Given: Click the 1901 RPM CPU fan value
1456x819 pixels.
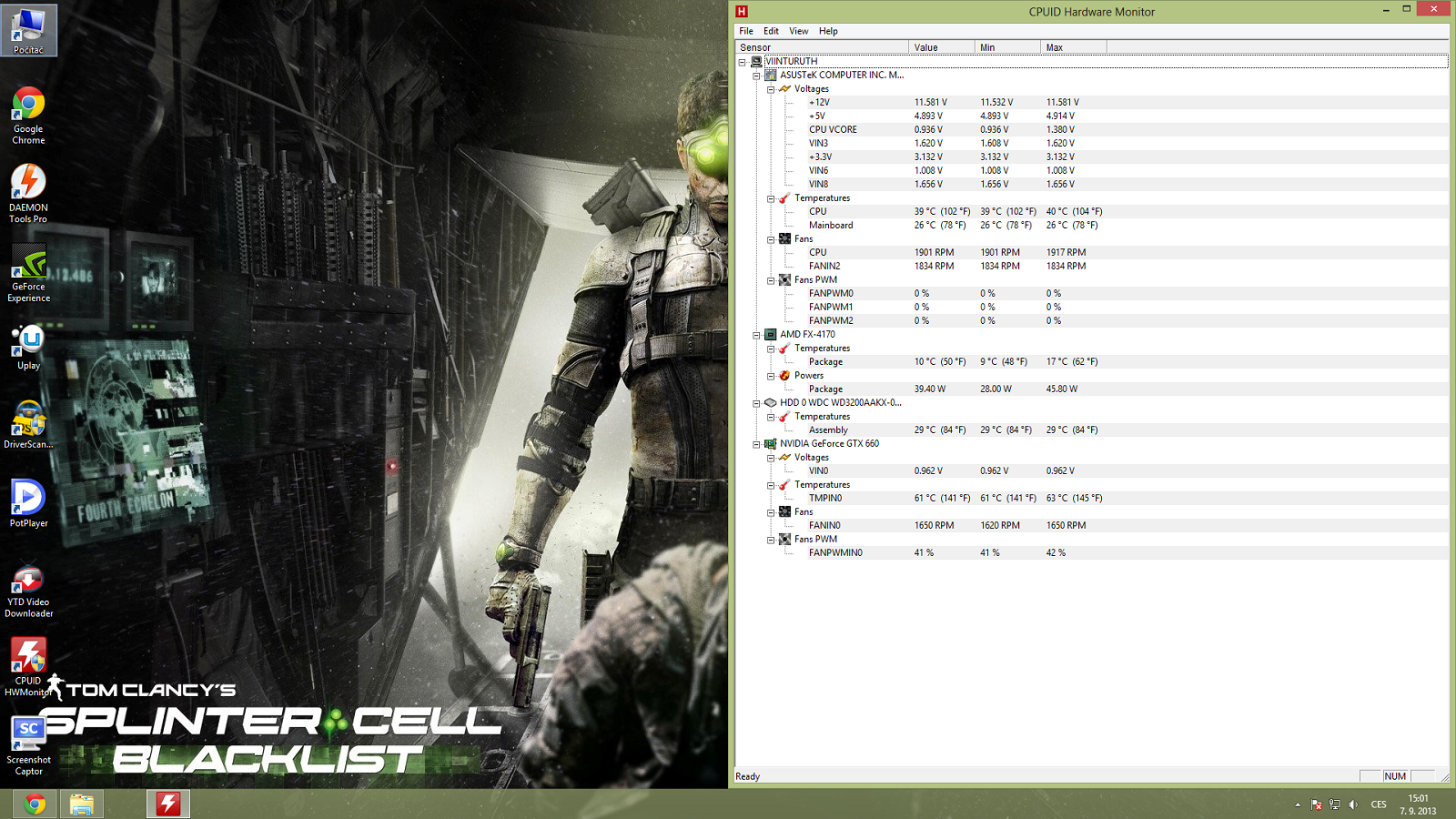Looking at the screenshot, I should pyautogui.click(x=934, y=252).
